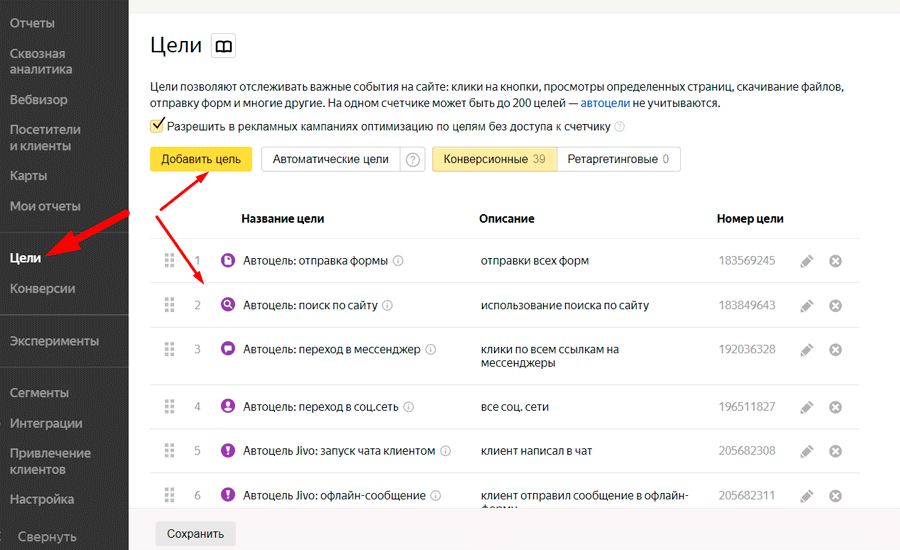Click the Название цели column header
The width and height of the screenshot is (900, 550).
282,219
